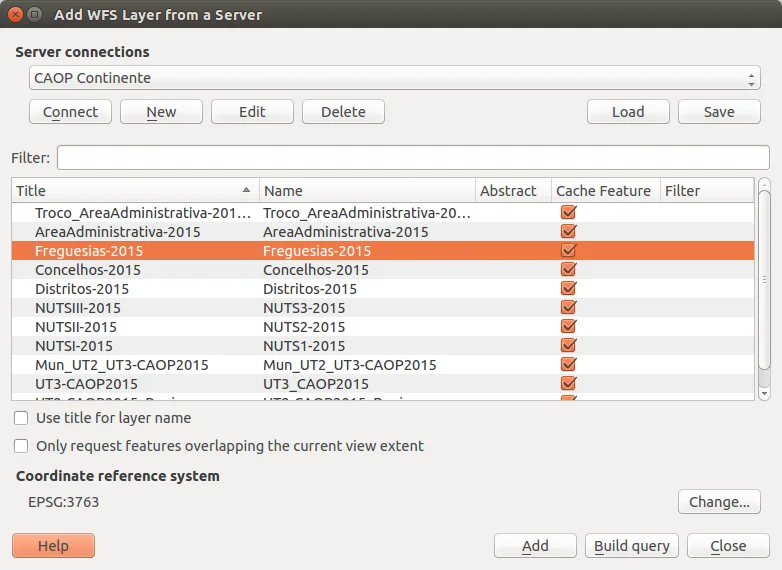Create a new server connection
This screenshot has height=570, width=782.
(x=161, y=112)
